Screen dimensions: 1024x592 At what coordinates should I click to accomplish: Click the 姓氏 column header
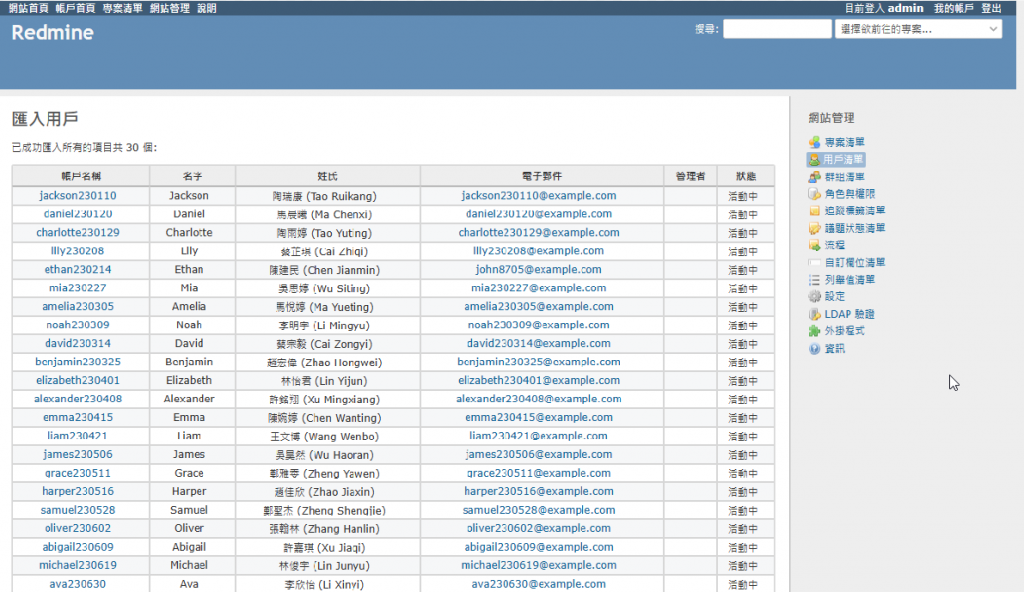327,176
